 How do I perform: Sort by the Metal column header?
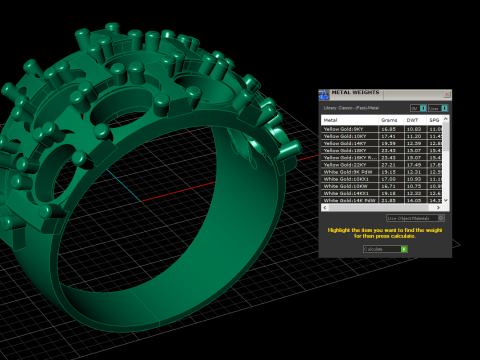point(350,120)
